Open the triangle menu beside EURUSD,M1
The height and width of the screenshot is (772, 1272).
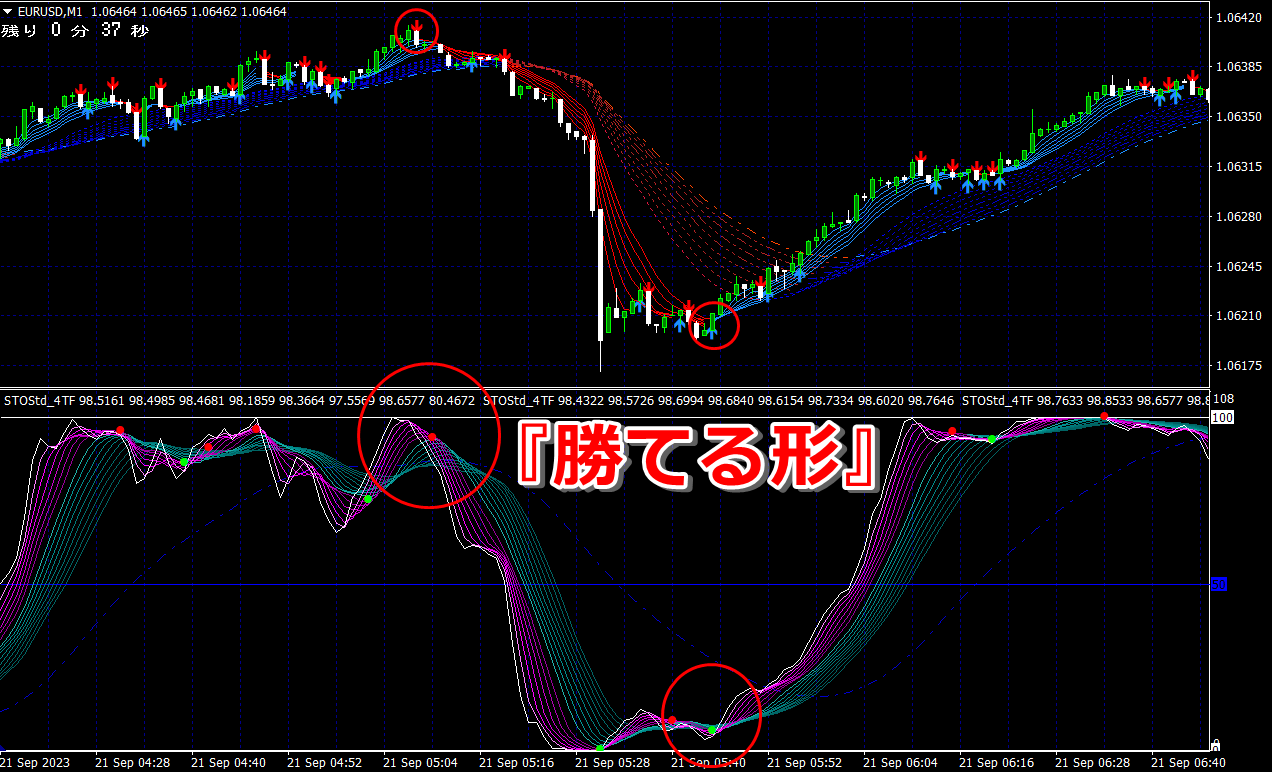[9, 12]
